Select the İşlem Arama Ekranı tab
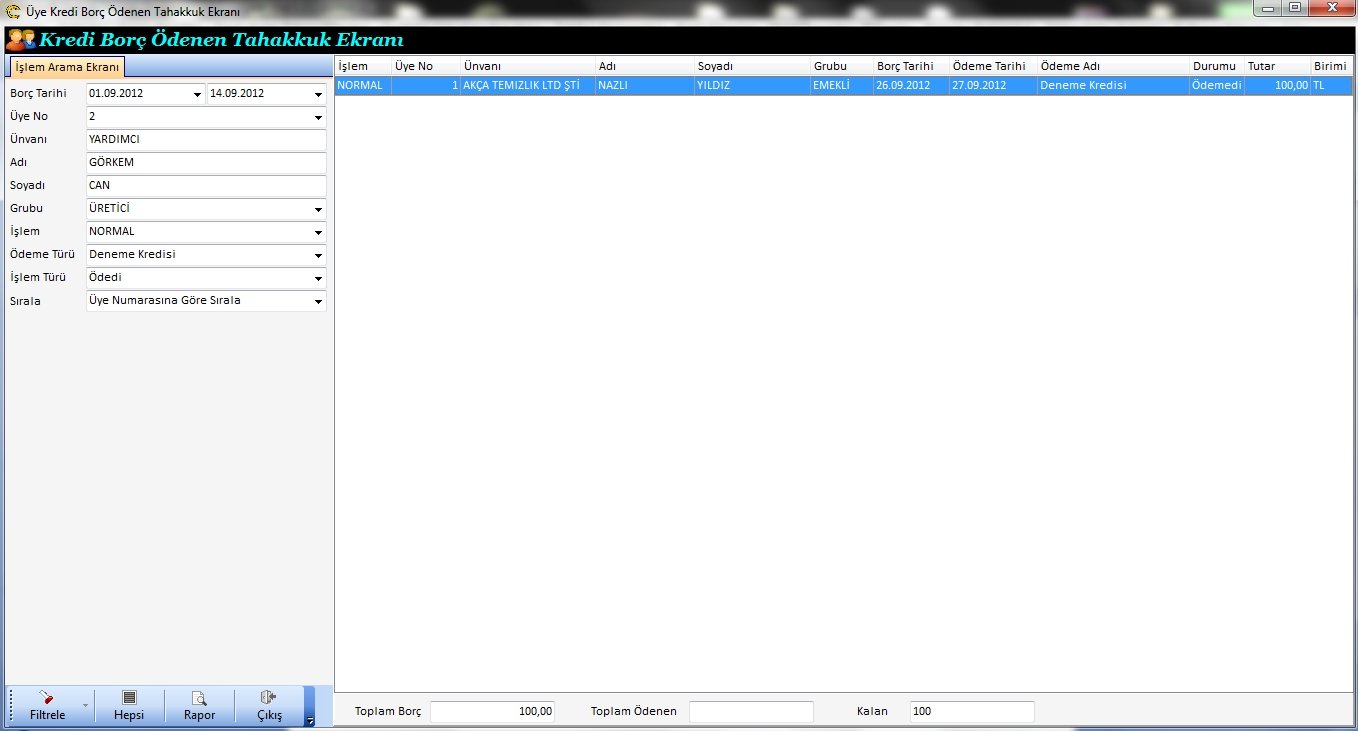The width and height of the screenshot is (1358, 731). click(x=68, y=67)
